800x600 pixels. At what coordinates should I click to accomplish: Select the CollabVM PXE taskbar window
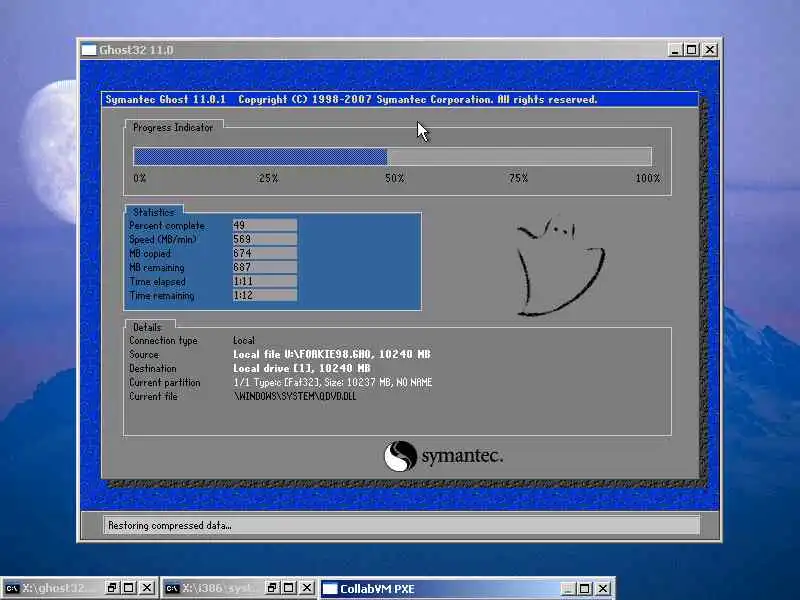click(467, 588)
